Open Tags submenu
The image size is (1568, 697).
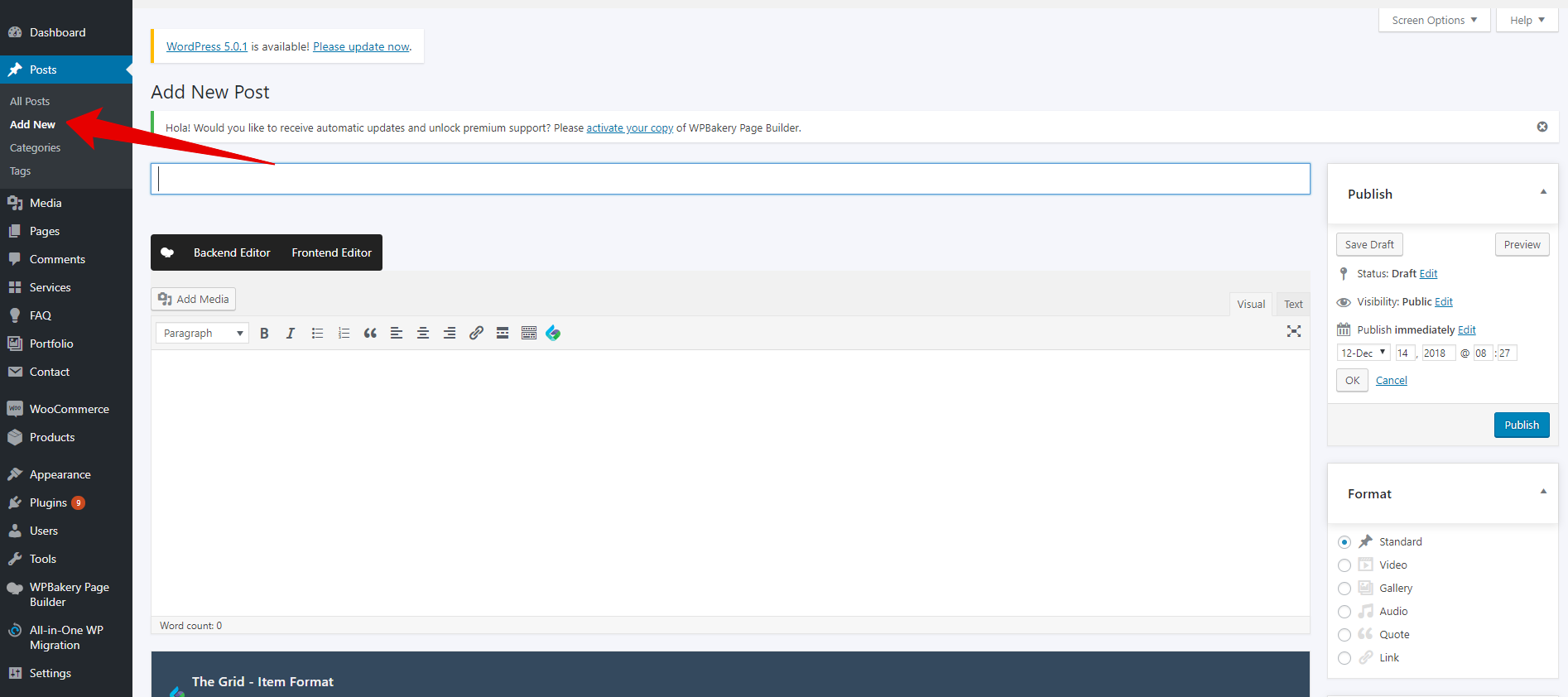(x=20, y=171)
